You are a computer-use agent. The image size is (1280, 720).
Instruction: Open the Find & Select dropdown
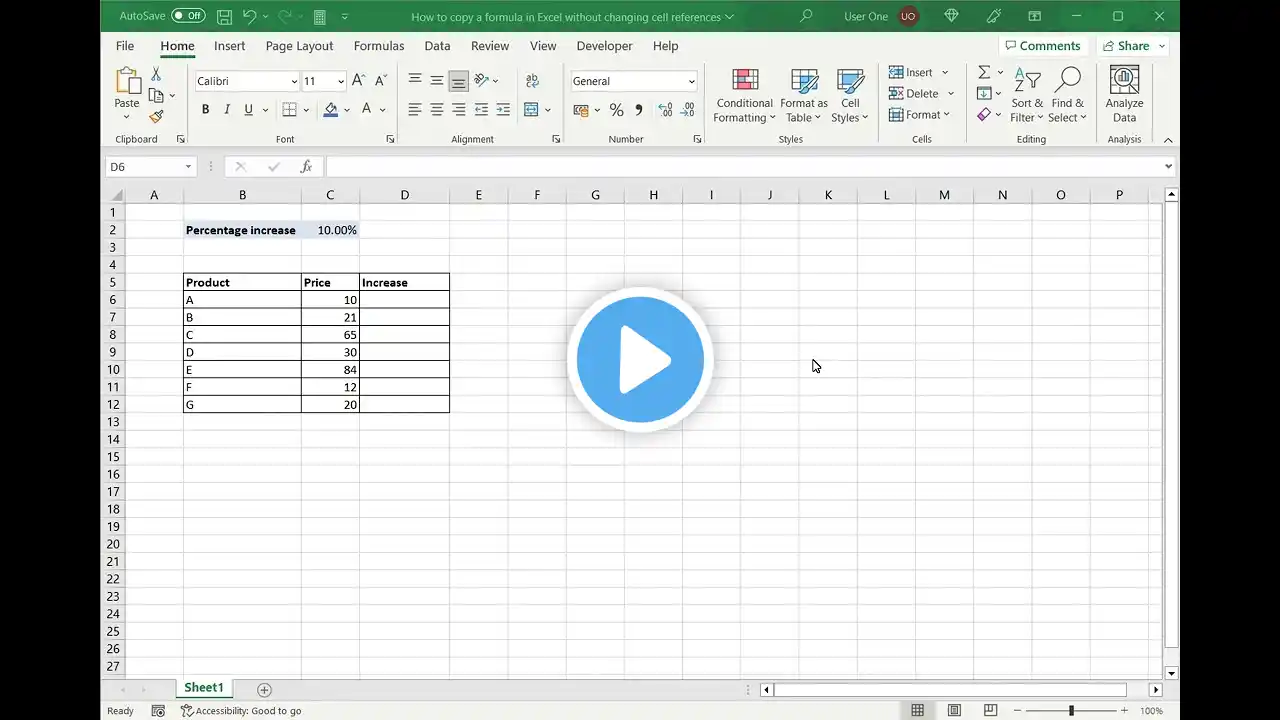pos(1067,96)
